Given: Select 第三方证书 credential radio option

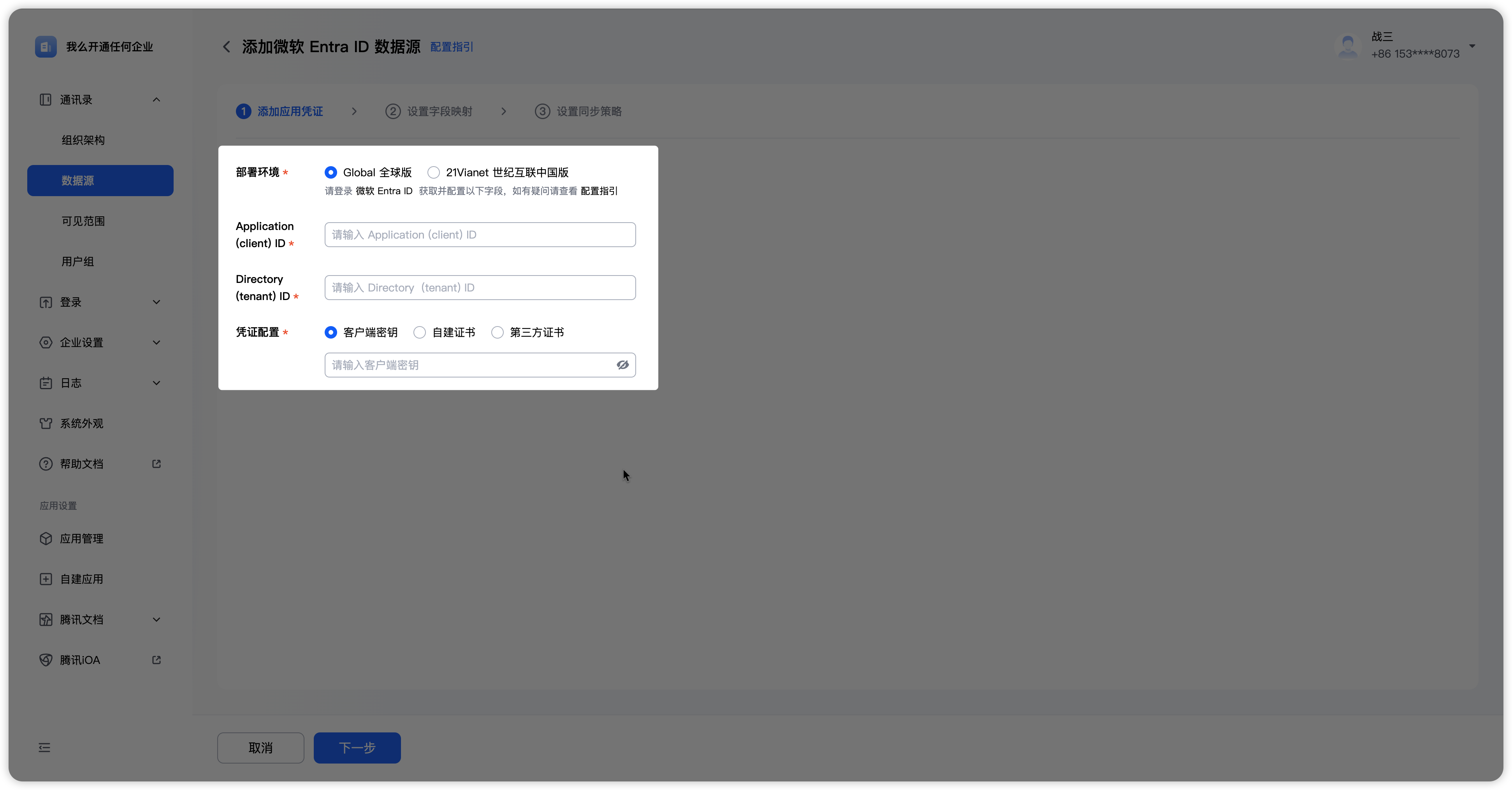Looking at the screenshot, I should pos(497,332).
